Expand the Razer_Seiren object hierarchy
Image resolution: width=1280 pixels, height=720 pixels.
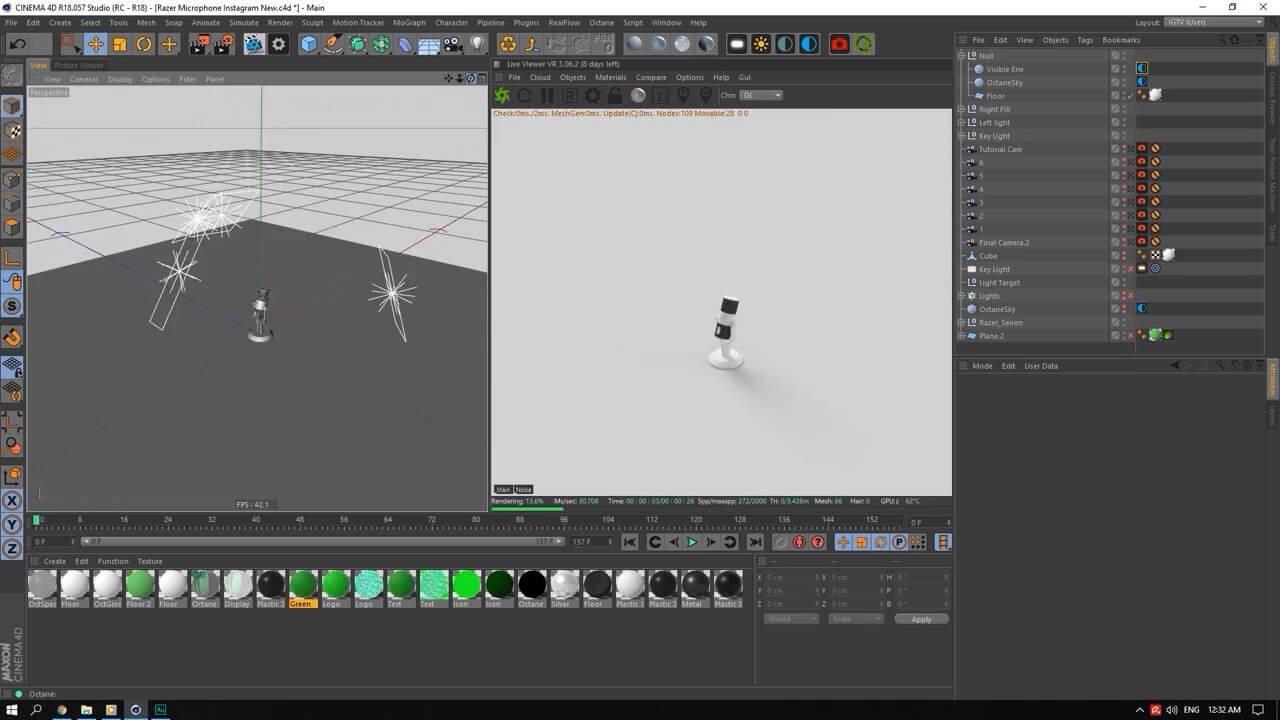coord(961,323)
